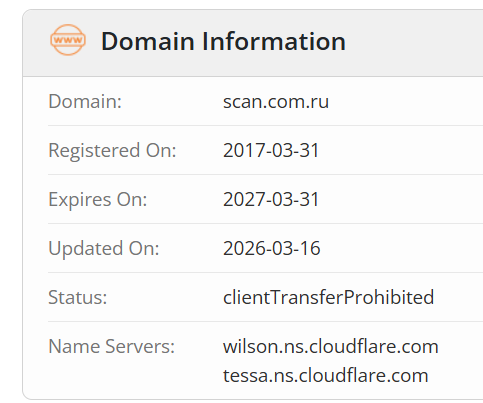Click the gray card header bar
This screenshot has width=483, height=403.
pyautogui.click(x=253, y=43)
